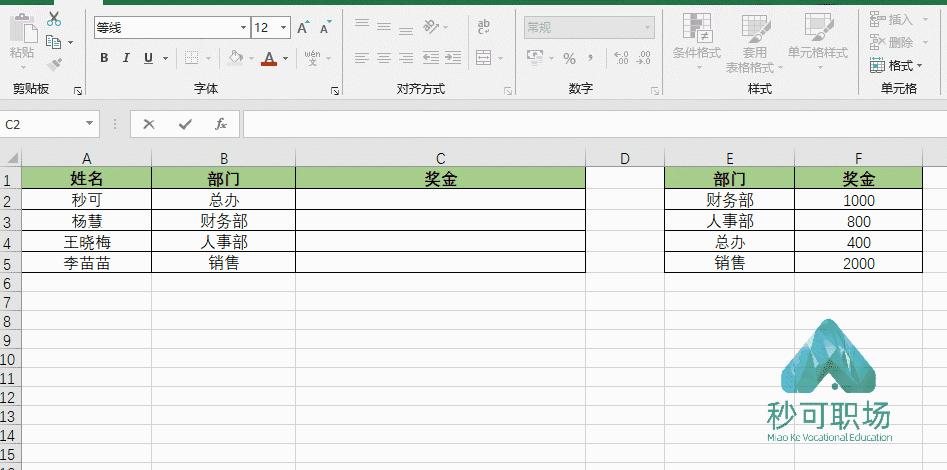Expand the 粘贴 paste options arrow
The width and height of the screenshot is (947, 470).
coord(22,66)
